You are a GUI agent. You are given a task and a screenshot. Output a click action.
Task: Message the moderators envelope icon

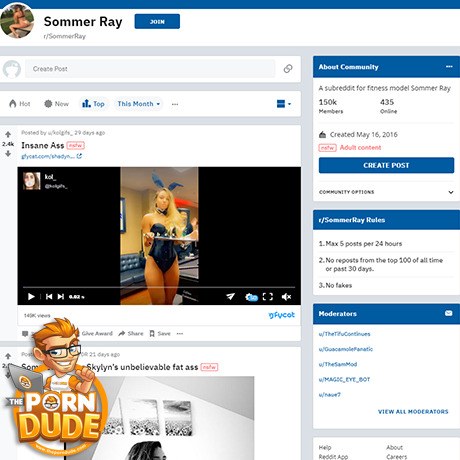(x=449, y=313)
